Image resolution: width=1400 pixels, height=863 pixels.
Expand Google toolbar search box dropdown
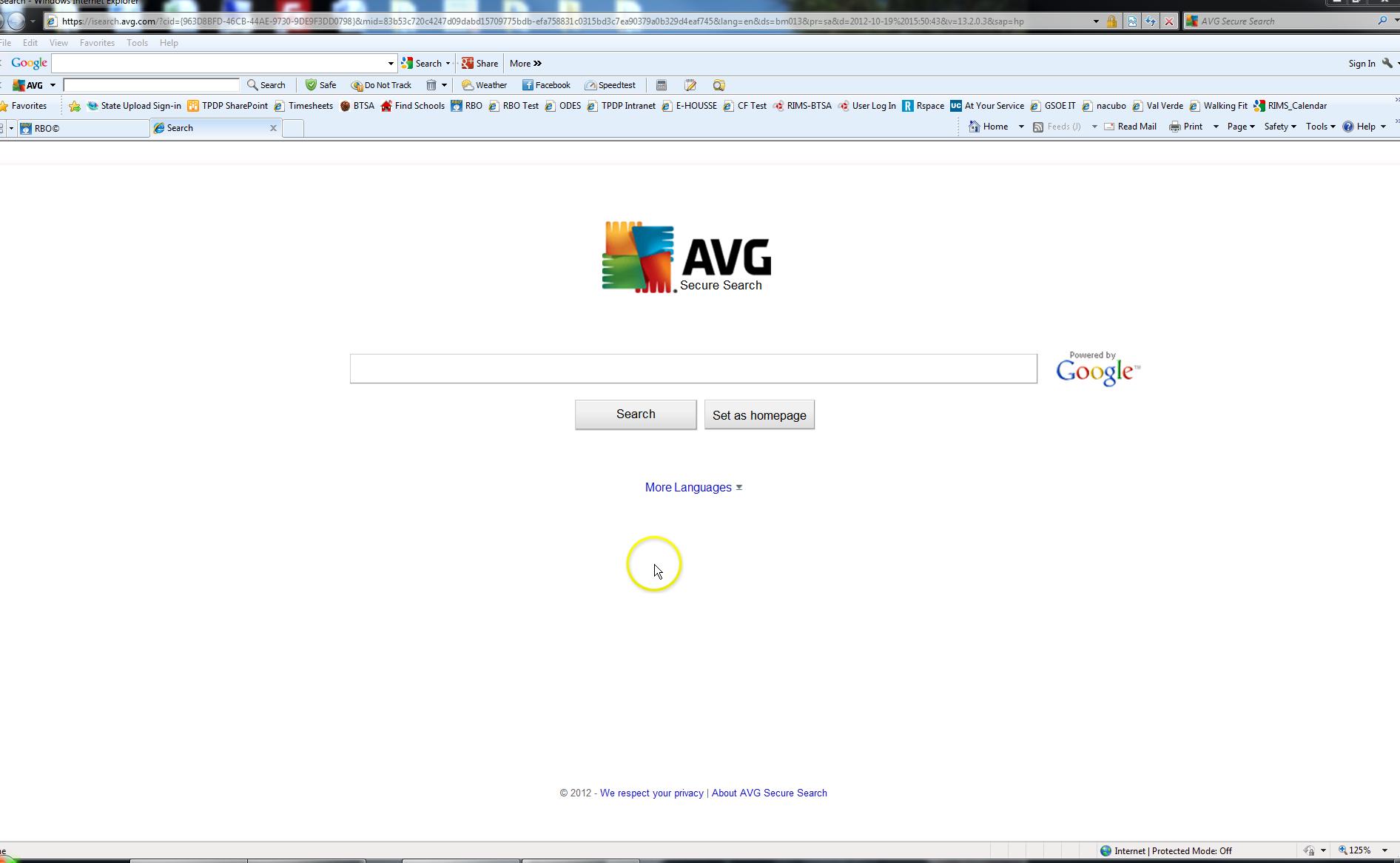point(391,64)
